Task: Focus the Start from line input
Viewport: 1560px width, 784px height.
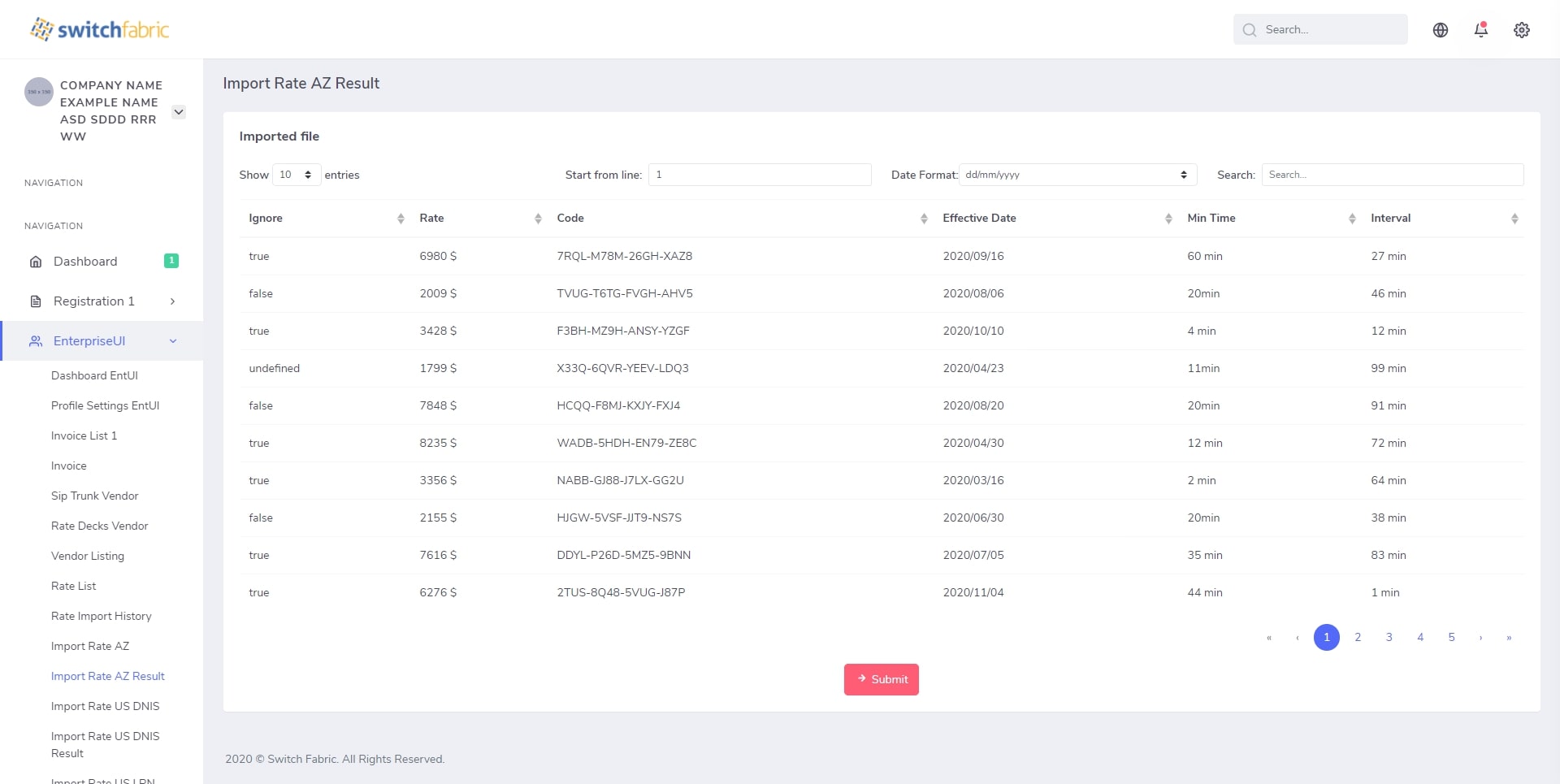Action: (759, 175)
